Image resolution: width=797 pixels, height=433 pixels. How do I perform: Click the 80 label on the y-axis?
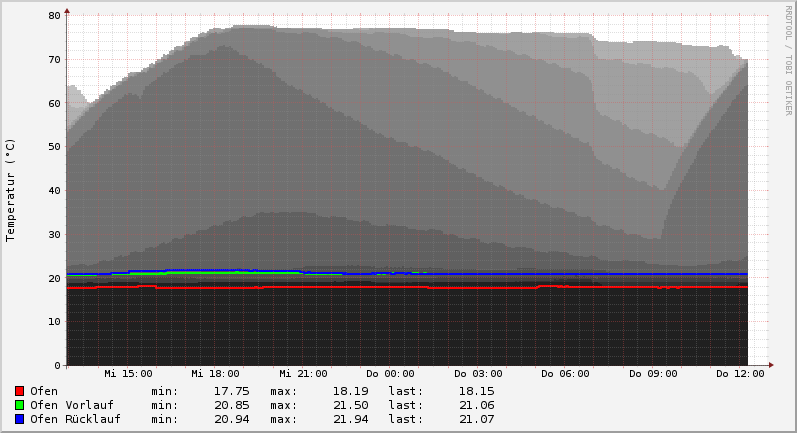point(53,16)
